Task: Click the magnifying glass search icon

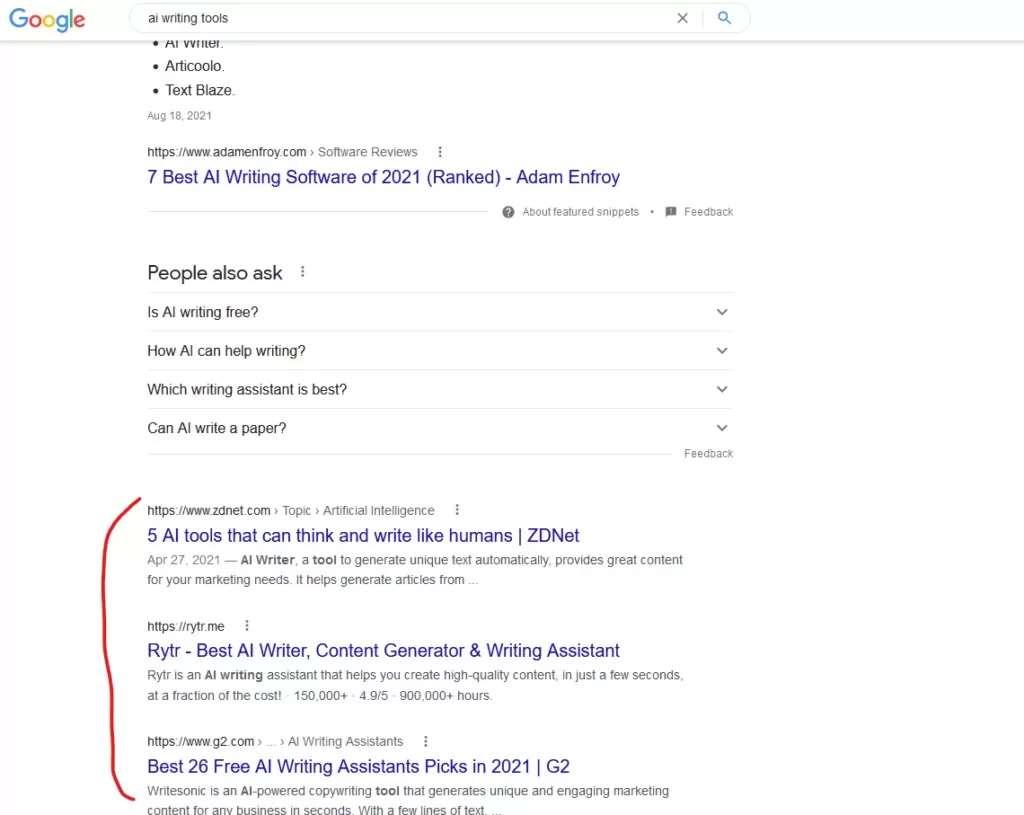Action: coord(724,18)
